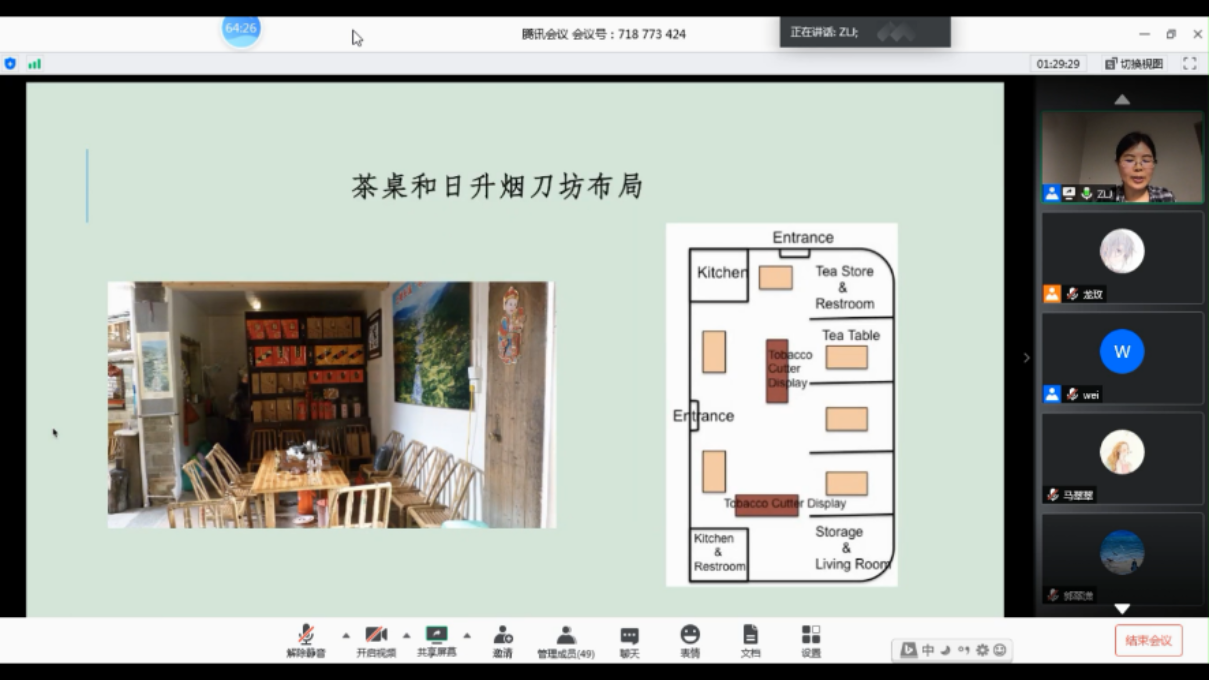The image size is (1210, 680).
Task: Expand the screen share options arrow
Action: click(466, 635)
